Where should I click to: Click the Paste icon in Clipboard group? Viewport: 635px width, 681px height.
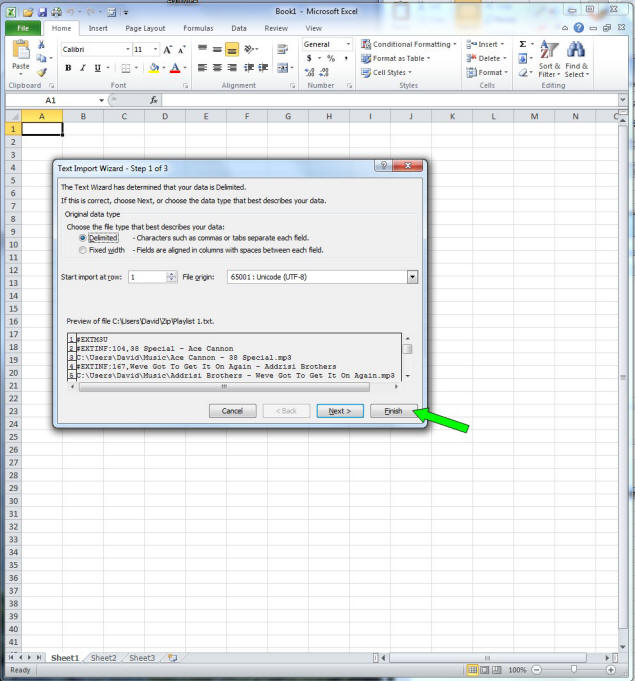pyautogui.click(x=20, y=50)
